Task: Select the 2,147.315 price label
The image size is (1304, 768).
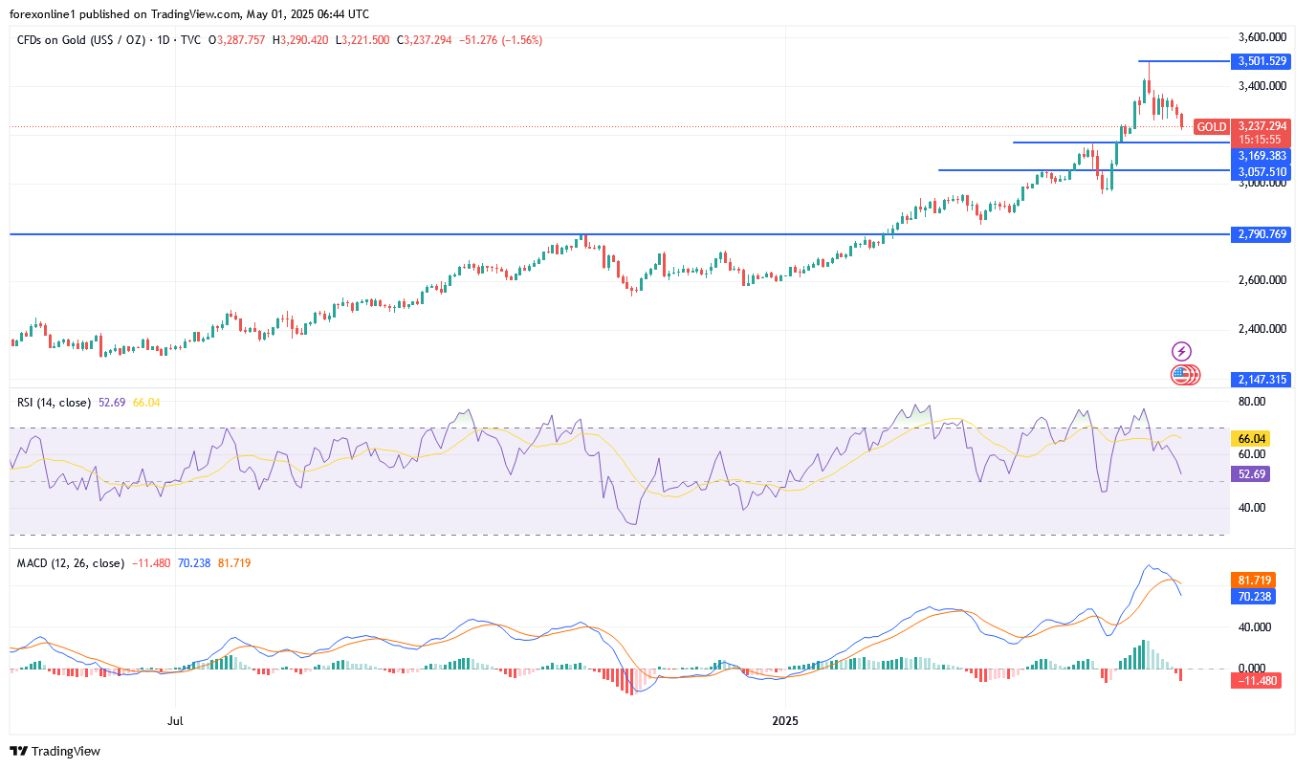Action: (1260, 379)
